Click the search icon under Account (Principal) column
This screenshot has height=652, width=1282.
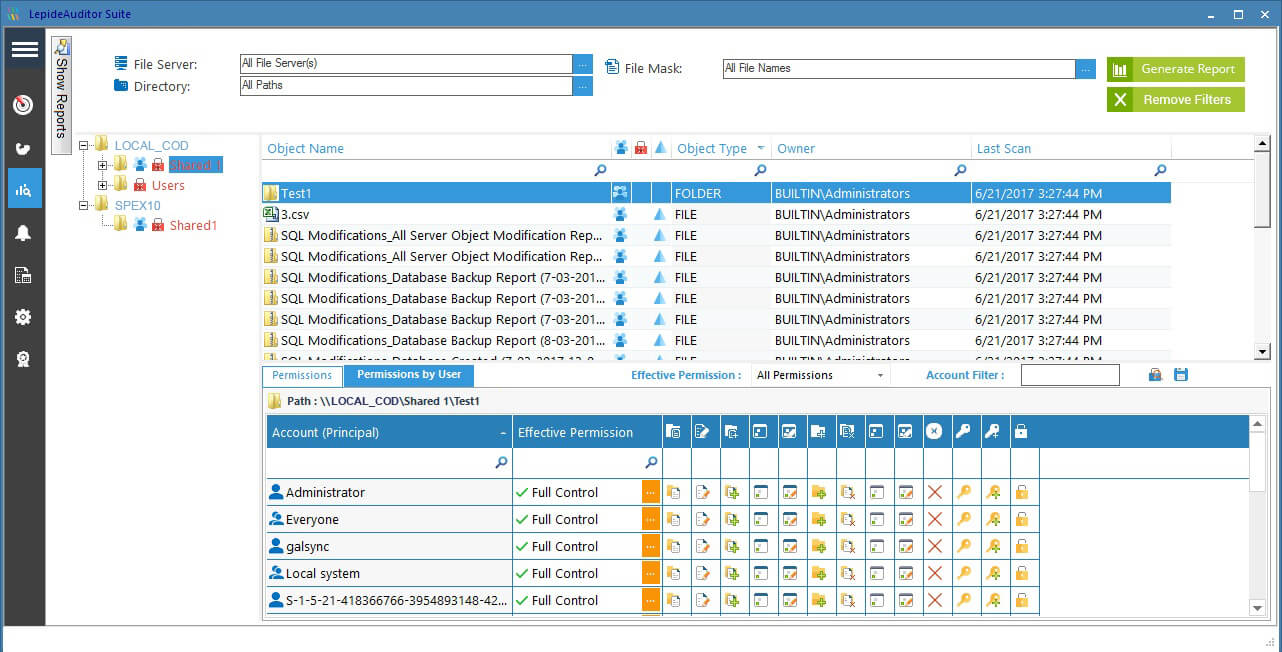(x=501, y=462)
